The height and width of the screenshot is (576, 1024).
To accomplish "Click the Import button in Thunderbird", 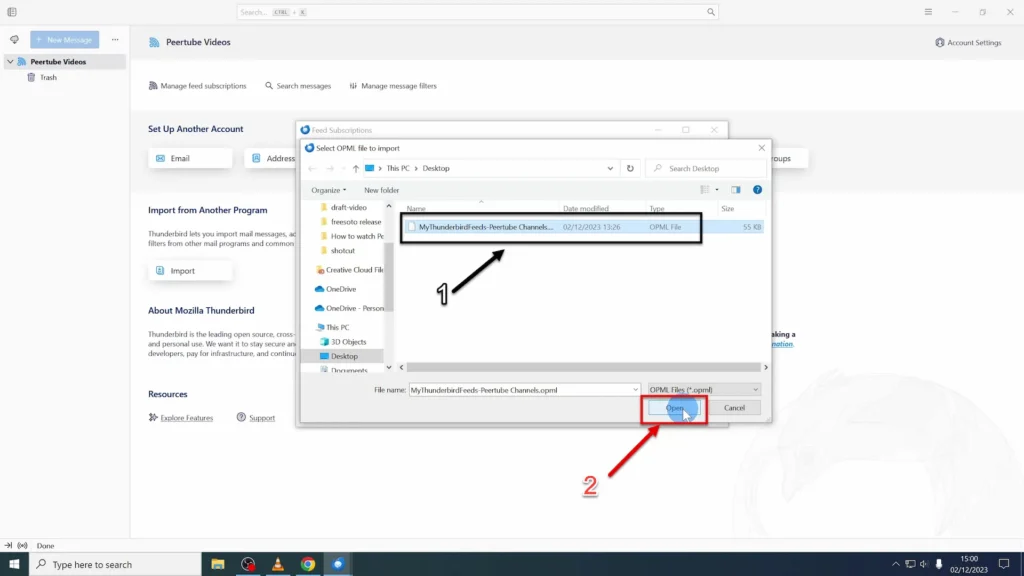I will tap(190, 270).
